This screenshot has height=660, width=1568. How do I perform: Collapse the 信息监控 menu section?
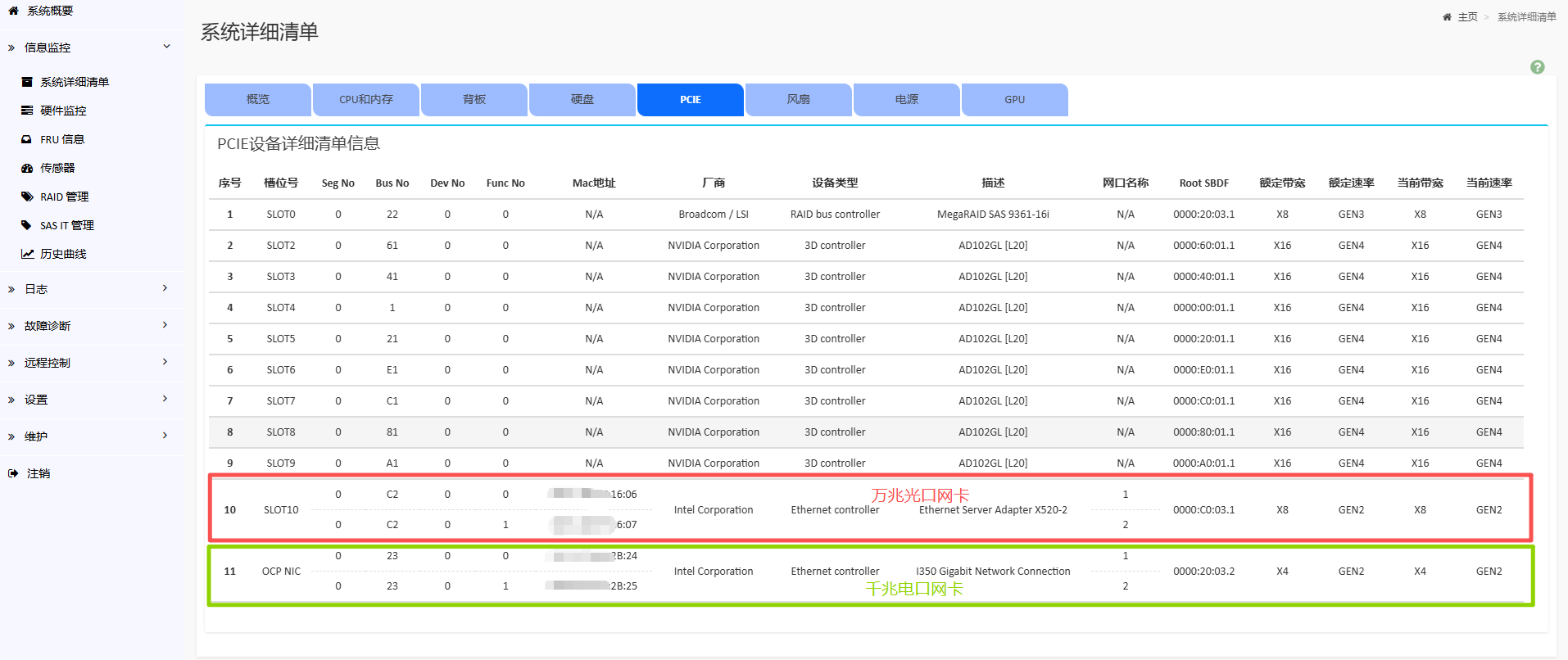click(x=166, y=47)
